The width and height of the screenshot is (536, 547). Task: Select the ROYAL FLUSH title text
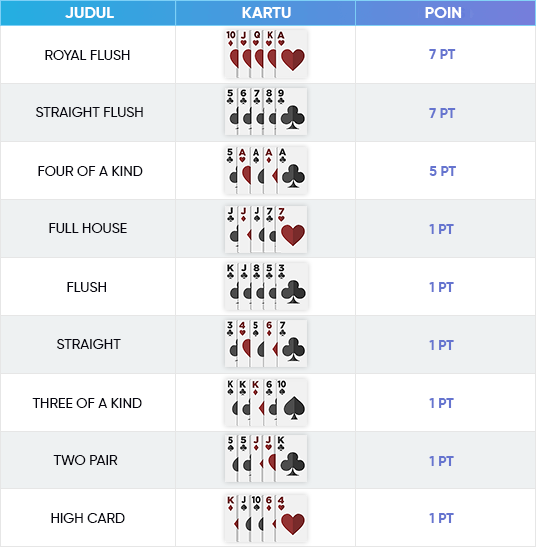tap(87, 55)
